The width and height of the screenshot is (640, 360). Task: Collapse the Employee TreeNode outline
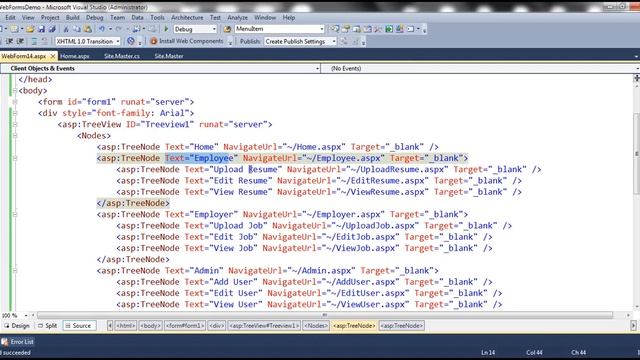(x=15, y=158)
